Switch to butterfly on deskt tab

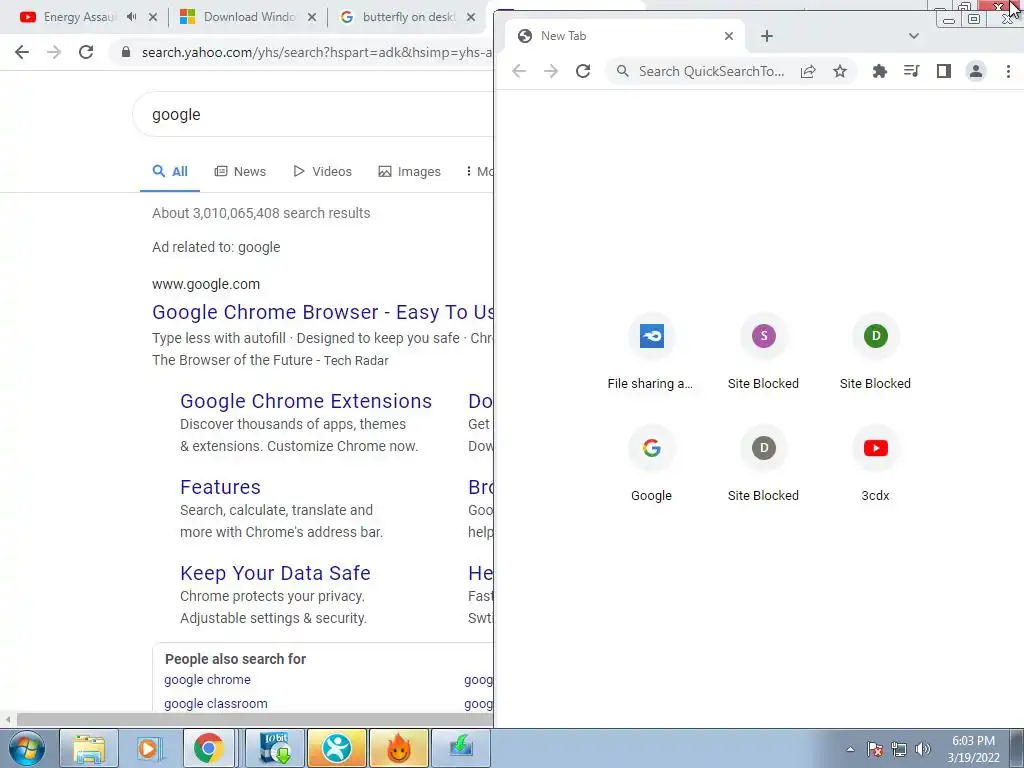tap(407, 17)
